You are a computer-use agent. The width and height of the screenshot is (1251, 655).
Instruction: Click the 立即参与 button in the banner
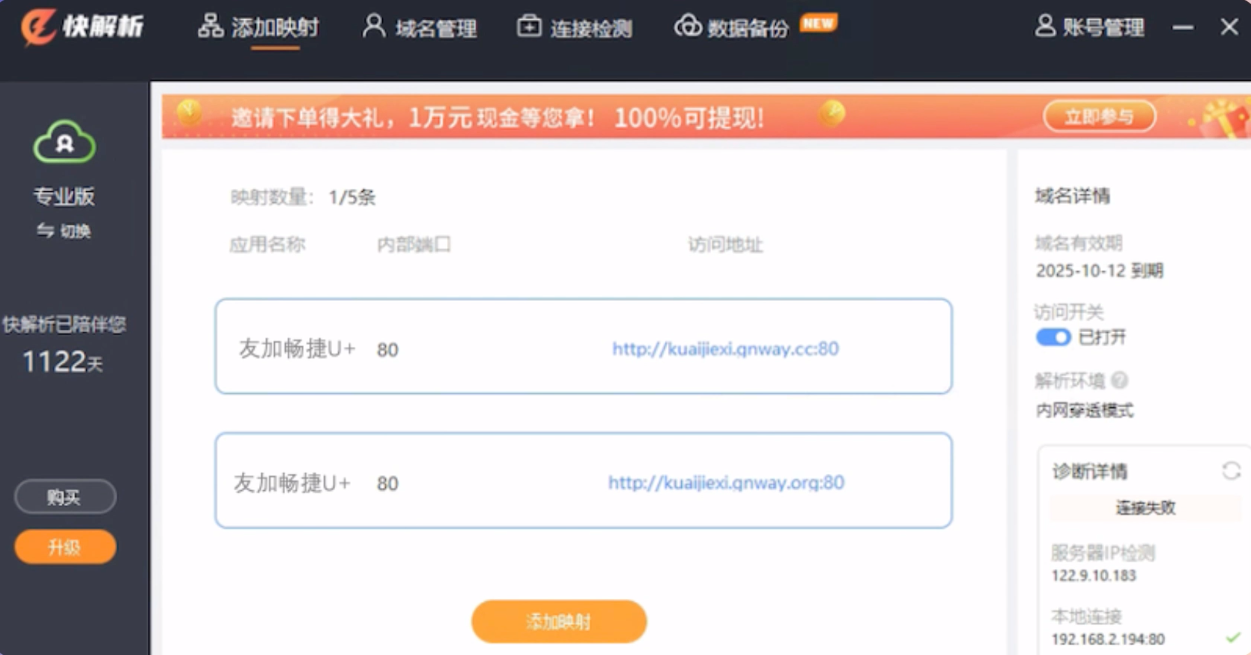1099,117
